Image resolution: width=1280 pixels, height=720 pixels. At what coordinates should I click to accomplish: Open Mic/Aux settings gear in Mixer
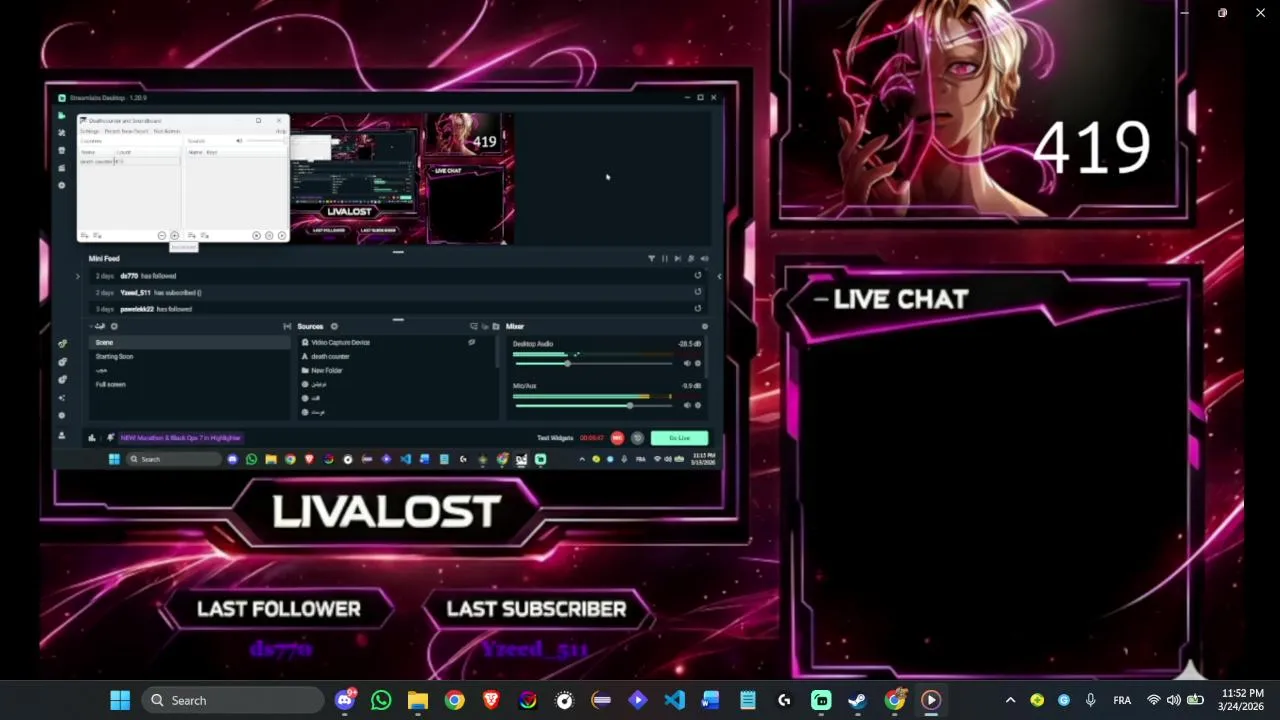click(698, 405)
